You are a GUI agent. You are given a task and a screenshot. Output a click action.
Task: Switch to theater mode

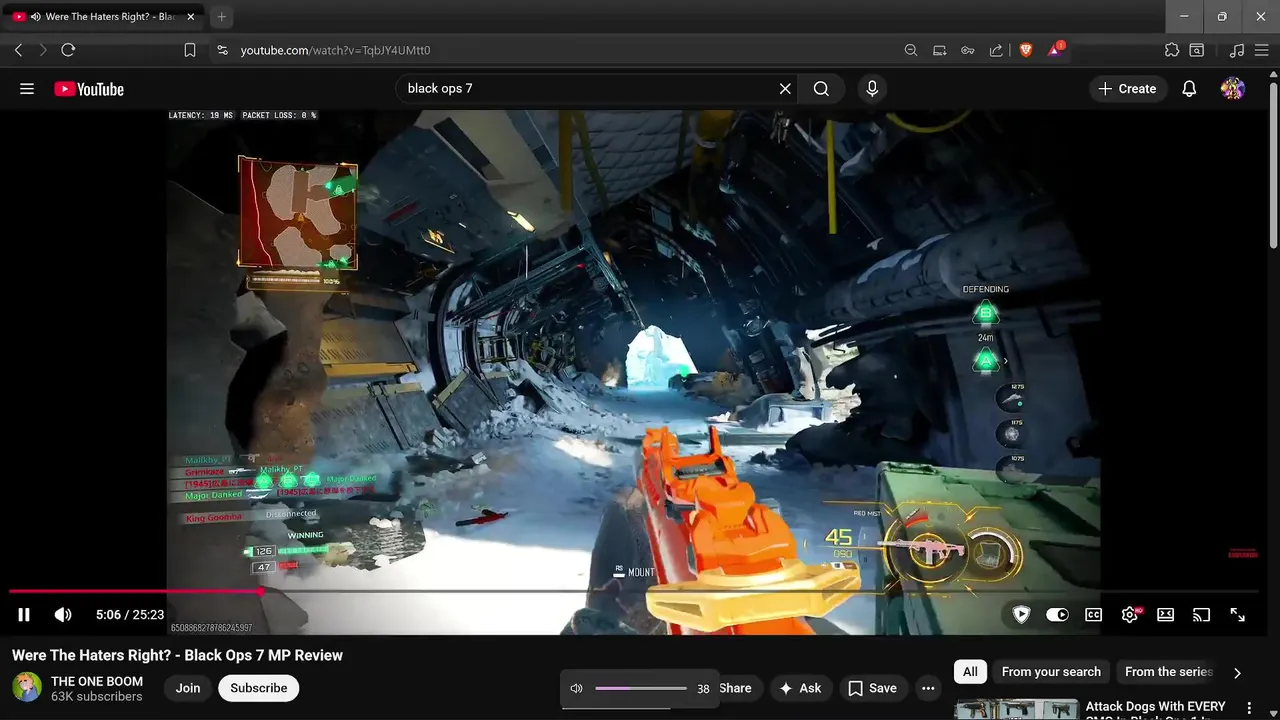1166,615
